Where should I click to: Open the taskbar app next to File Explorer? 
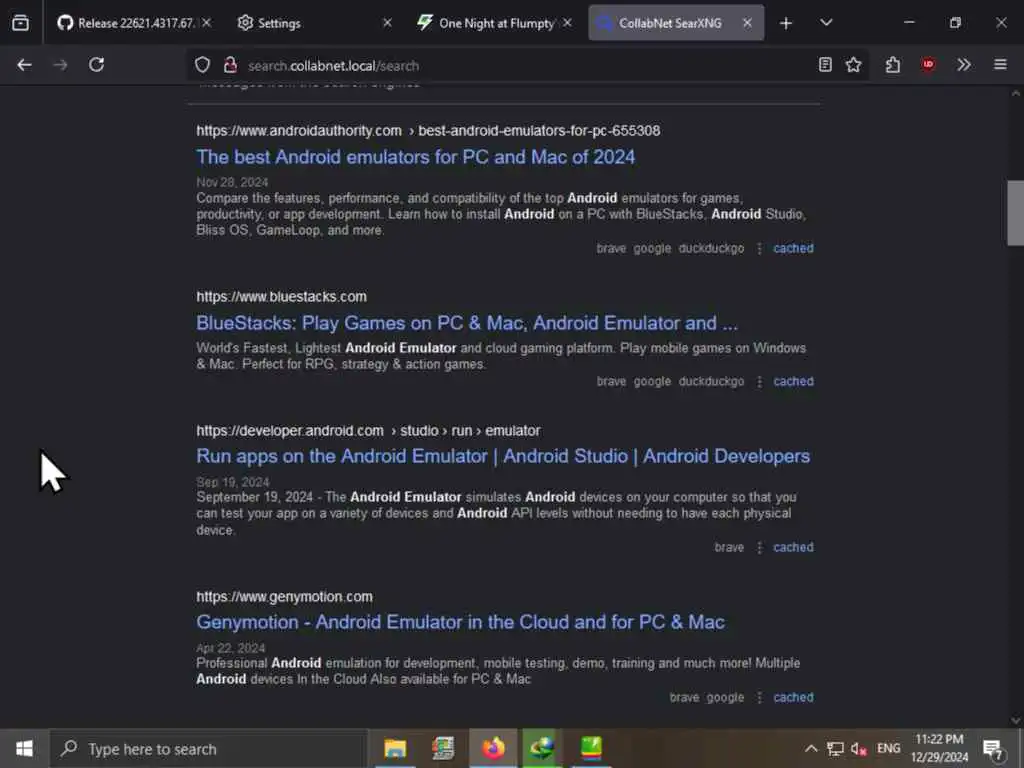[443, 748]
